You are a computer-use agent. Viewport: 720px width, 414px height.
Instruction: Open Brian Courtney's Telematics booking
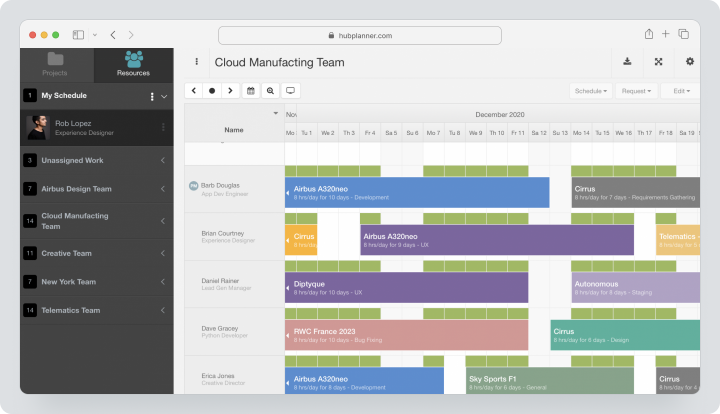[x=678, y=240]
